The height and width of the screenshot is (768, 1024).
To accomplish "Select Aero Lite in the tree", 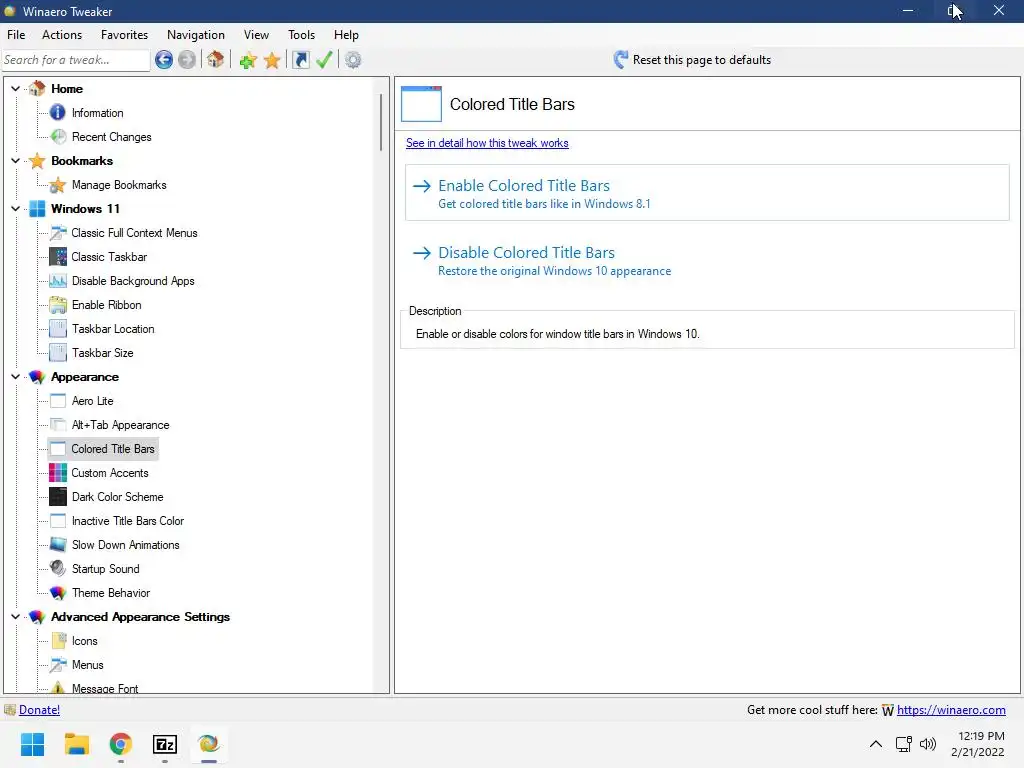I will (x=93, y=401).
